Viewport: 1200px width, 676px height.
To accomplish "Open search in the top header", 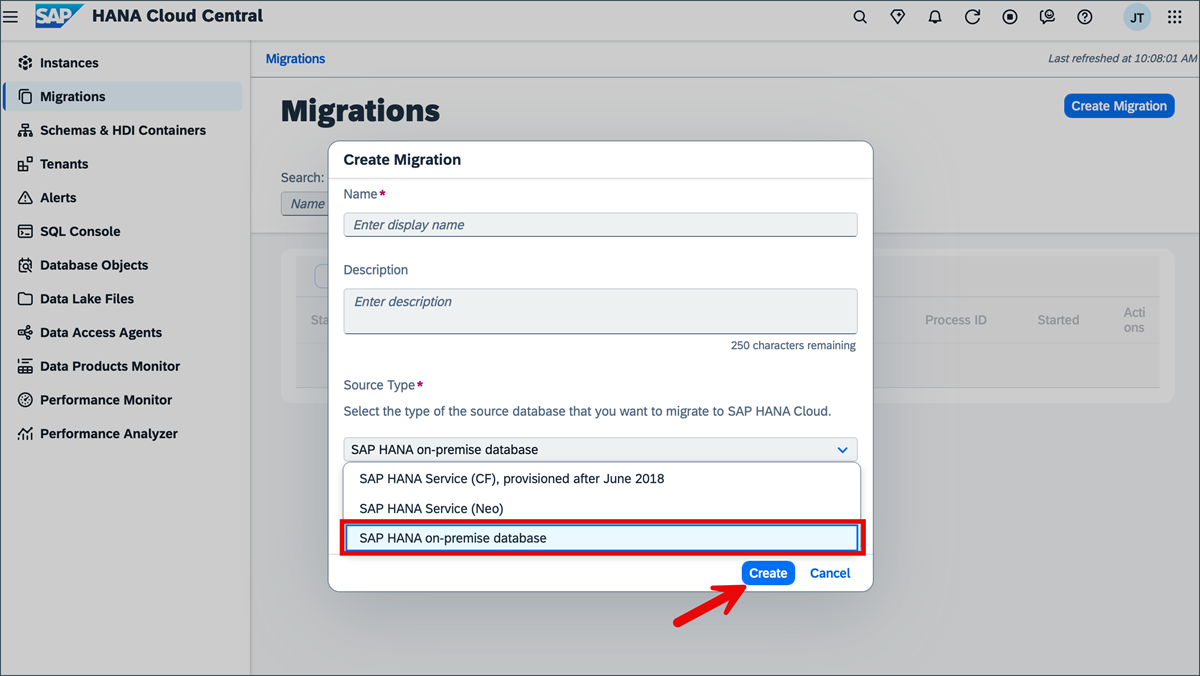I will [x=860, y=17].
